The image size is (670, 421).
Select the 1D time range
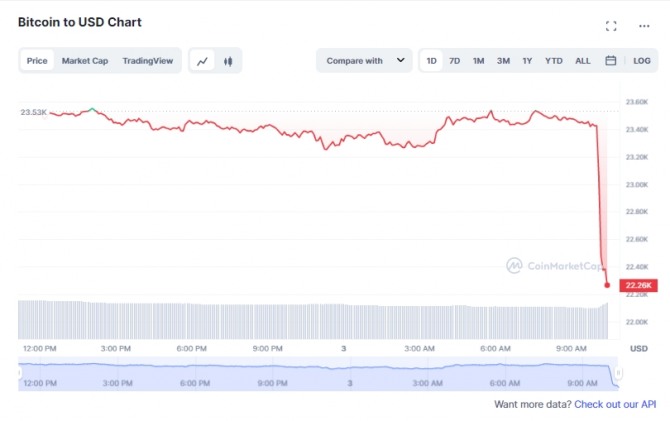431,61
